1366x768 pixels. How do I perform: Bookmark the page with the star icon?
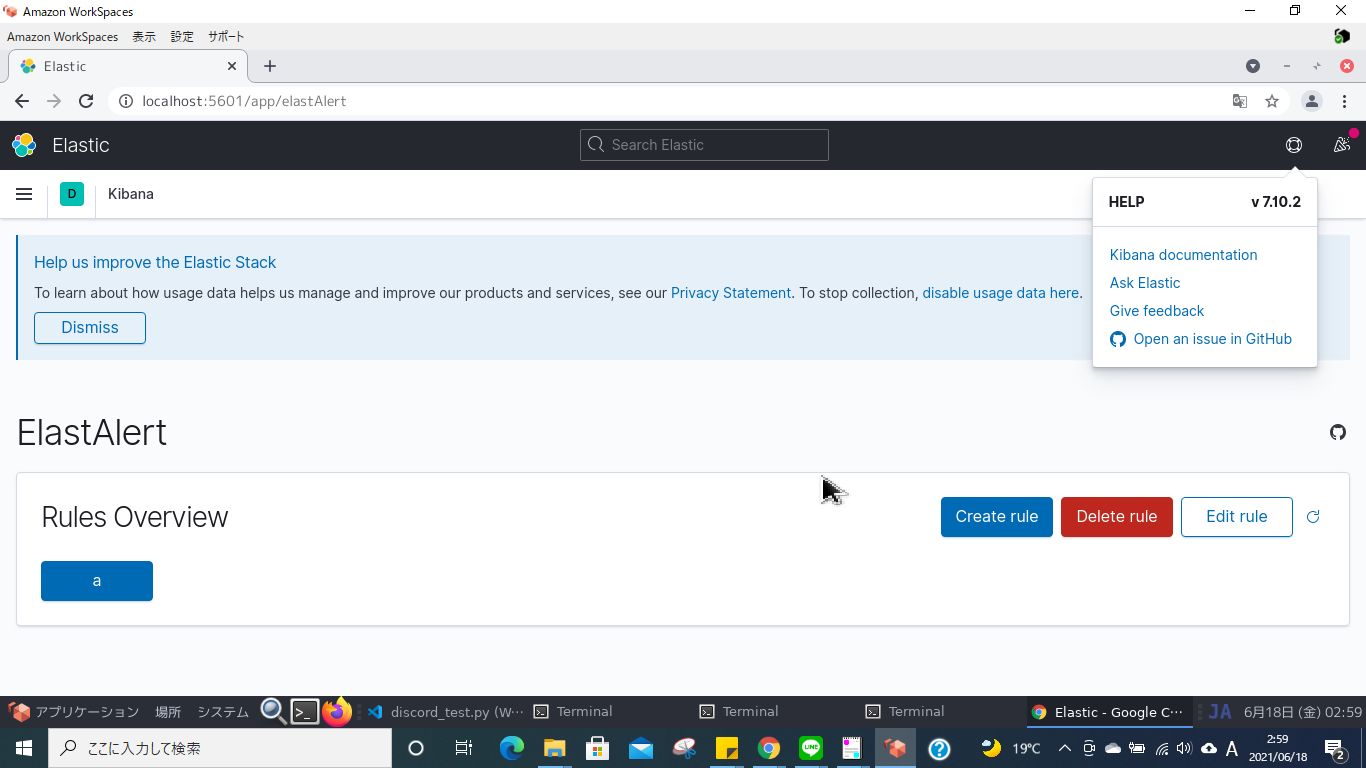coord(1271,101)
